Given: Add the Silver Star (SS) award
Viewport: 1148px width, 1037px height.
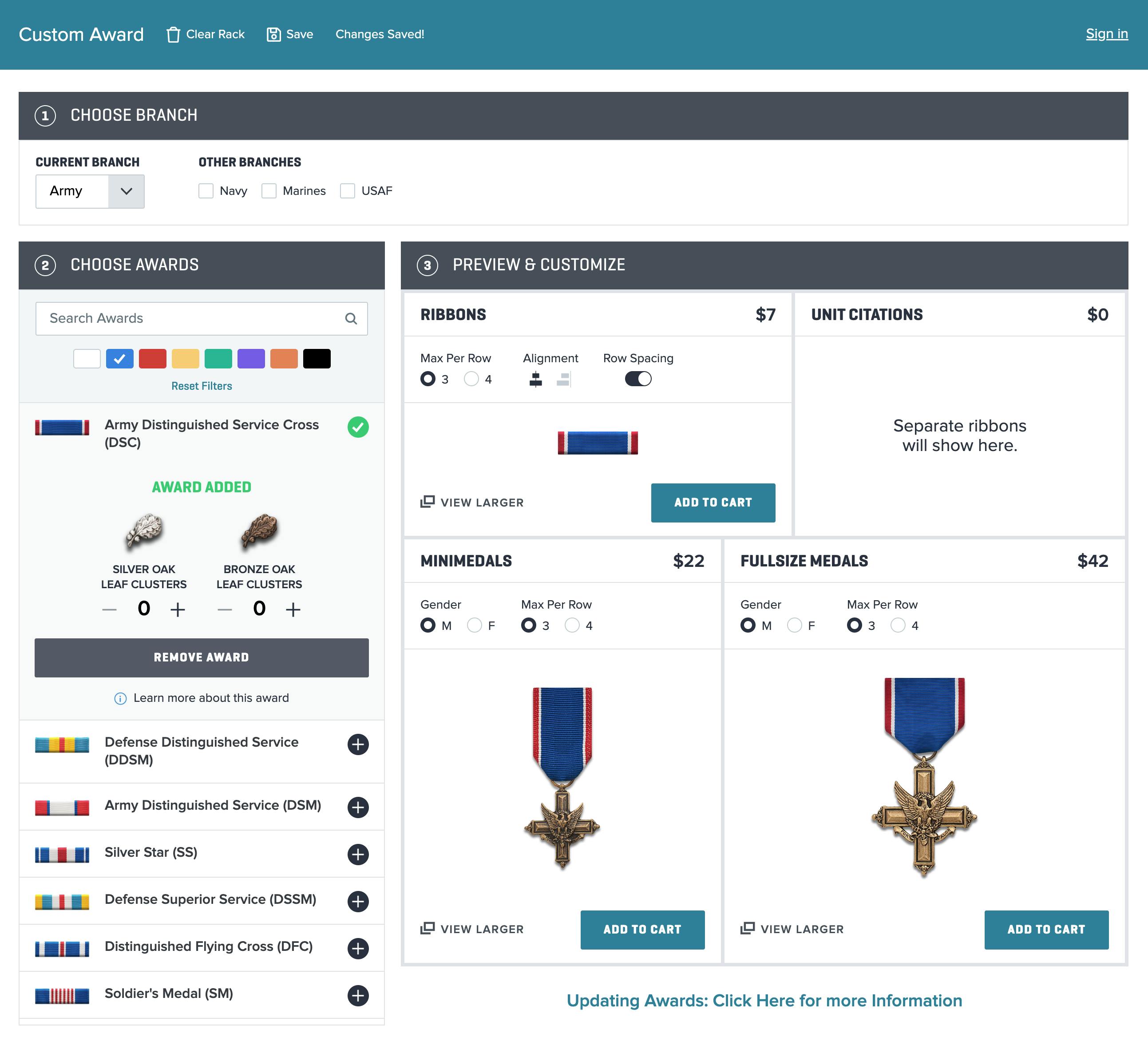Looking at the screenshot, I should [358, 854].
